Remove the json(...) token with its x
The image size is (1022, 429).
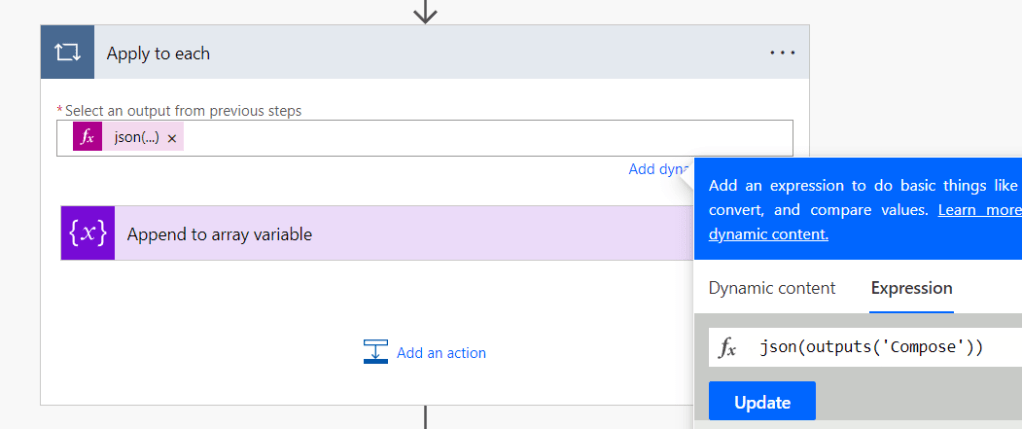(172, 139)
